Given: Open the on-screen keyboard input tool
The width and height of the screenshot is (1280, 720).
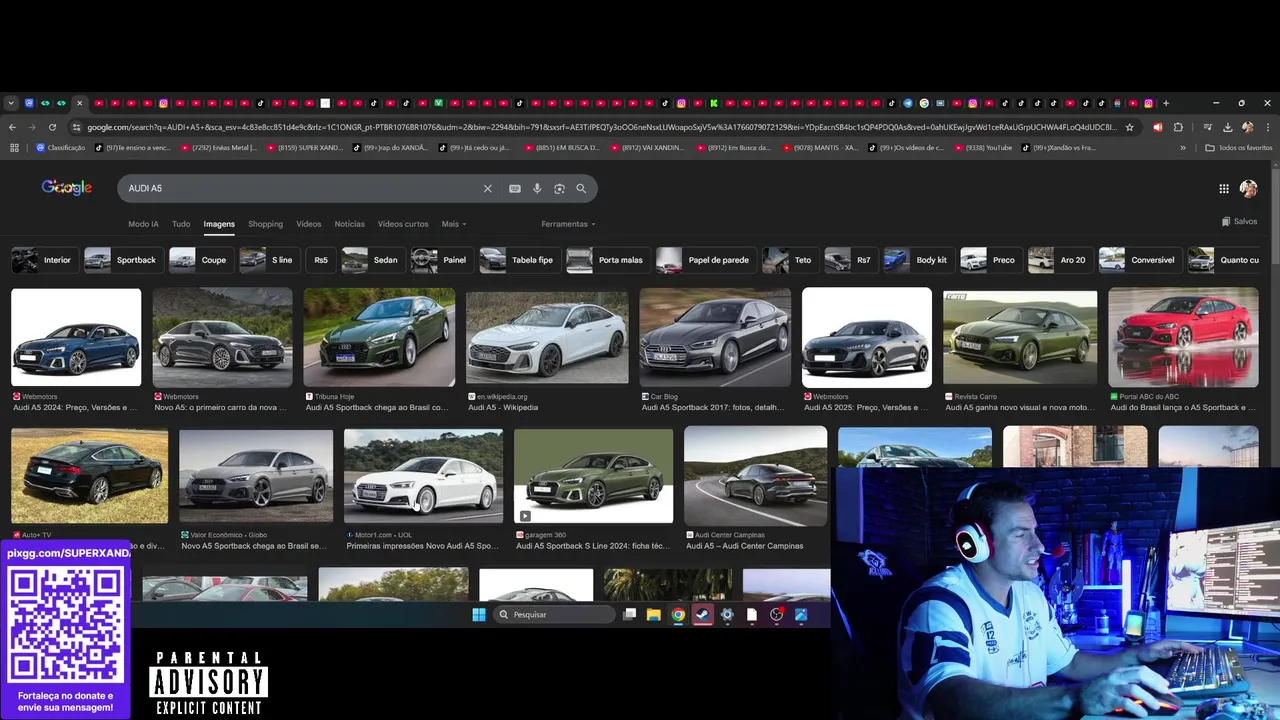Looking at the screenshot, I should 515,188.
